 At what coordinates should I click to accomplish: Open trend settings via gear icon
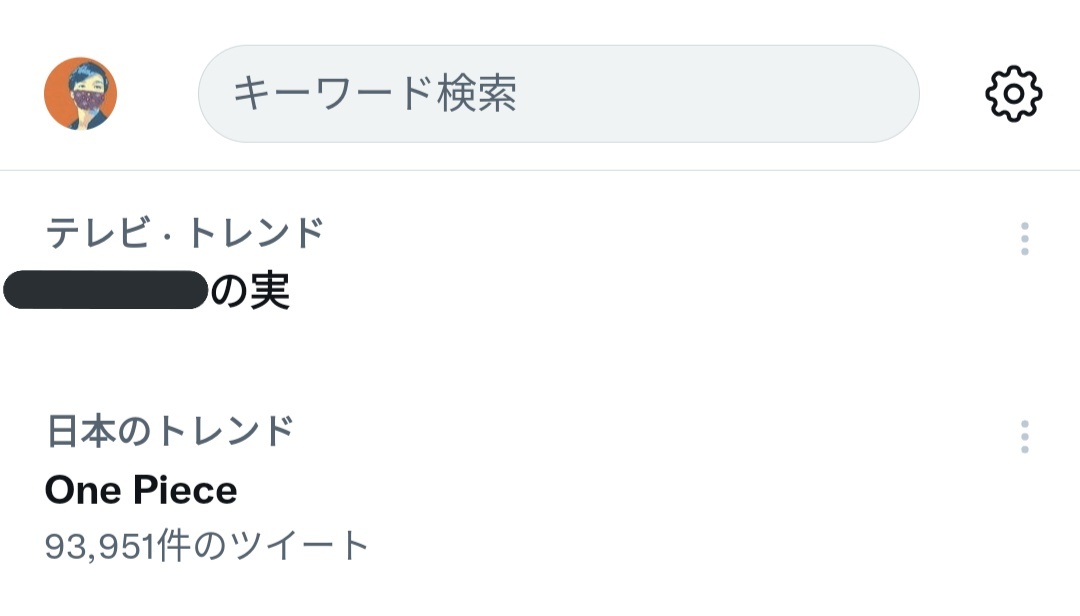pyautogui.click(x=1013, y=94)
